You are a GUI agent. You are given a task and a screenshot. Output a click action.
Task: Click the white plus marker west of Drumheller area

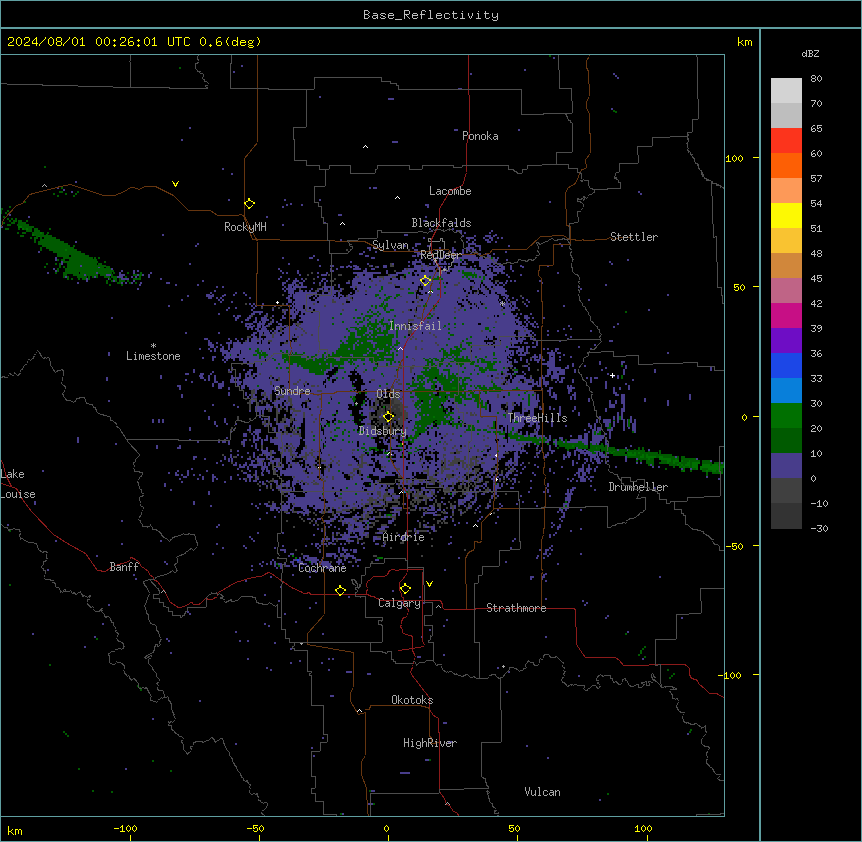point(612,375)
